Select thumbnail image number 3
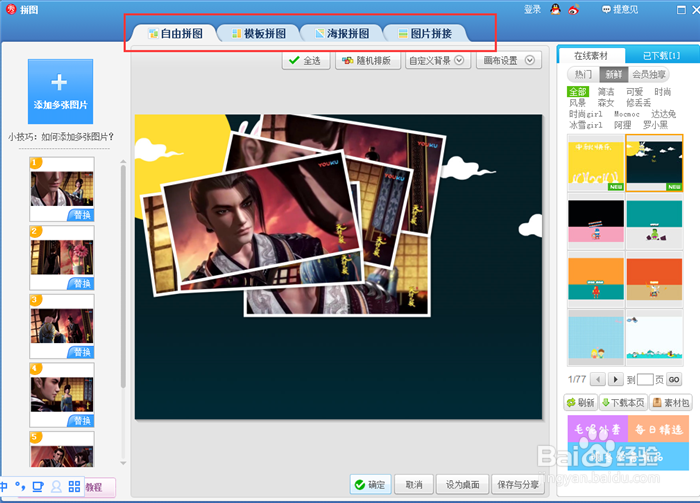The width and height of the screenshot is (700, 503). click(62, 326)
